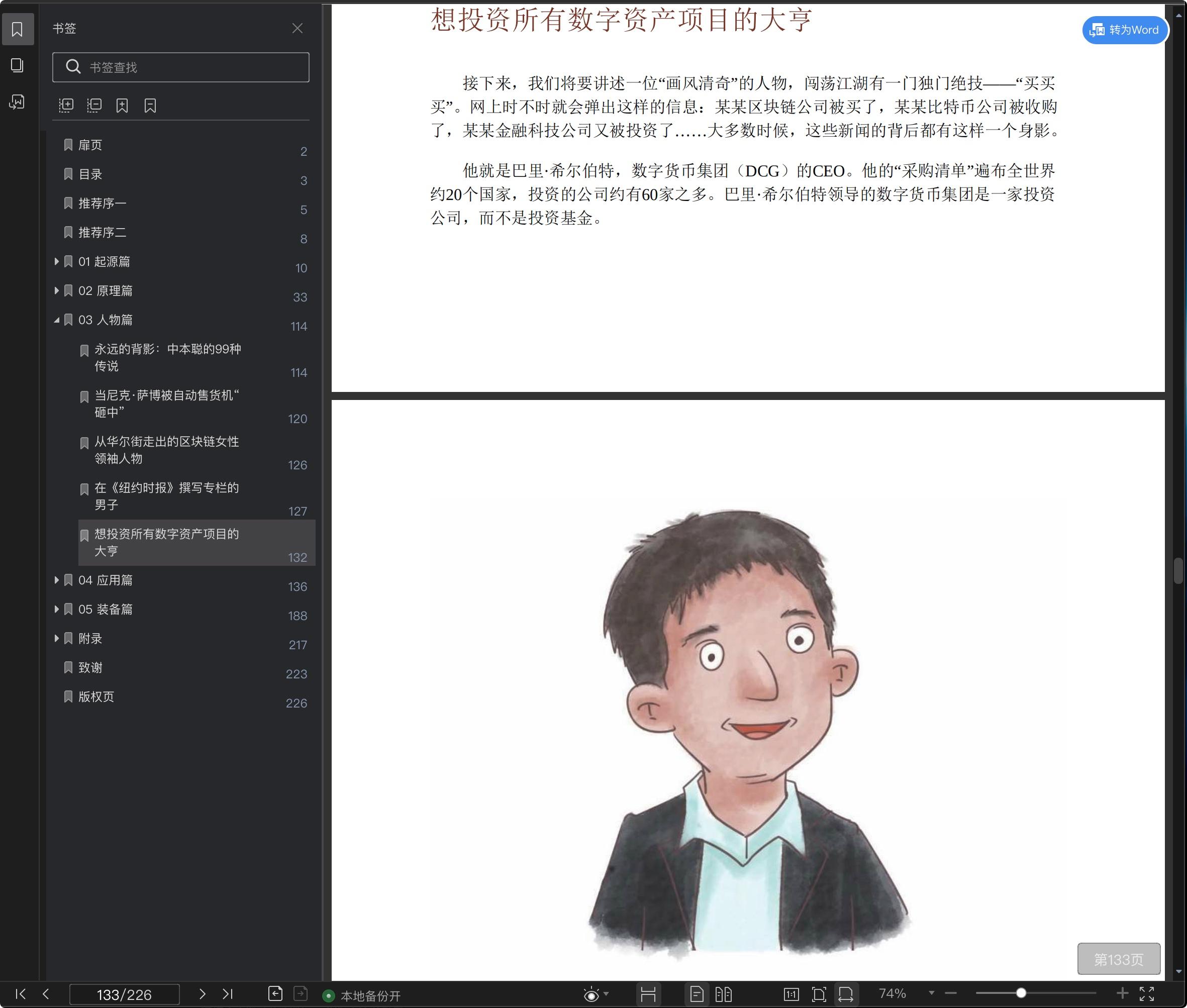
Task: Open the 目录 bookmark
Action: pyautogui.click(x=90, y=174)
